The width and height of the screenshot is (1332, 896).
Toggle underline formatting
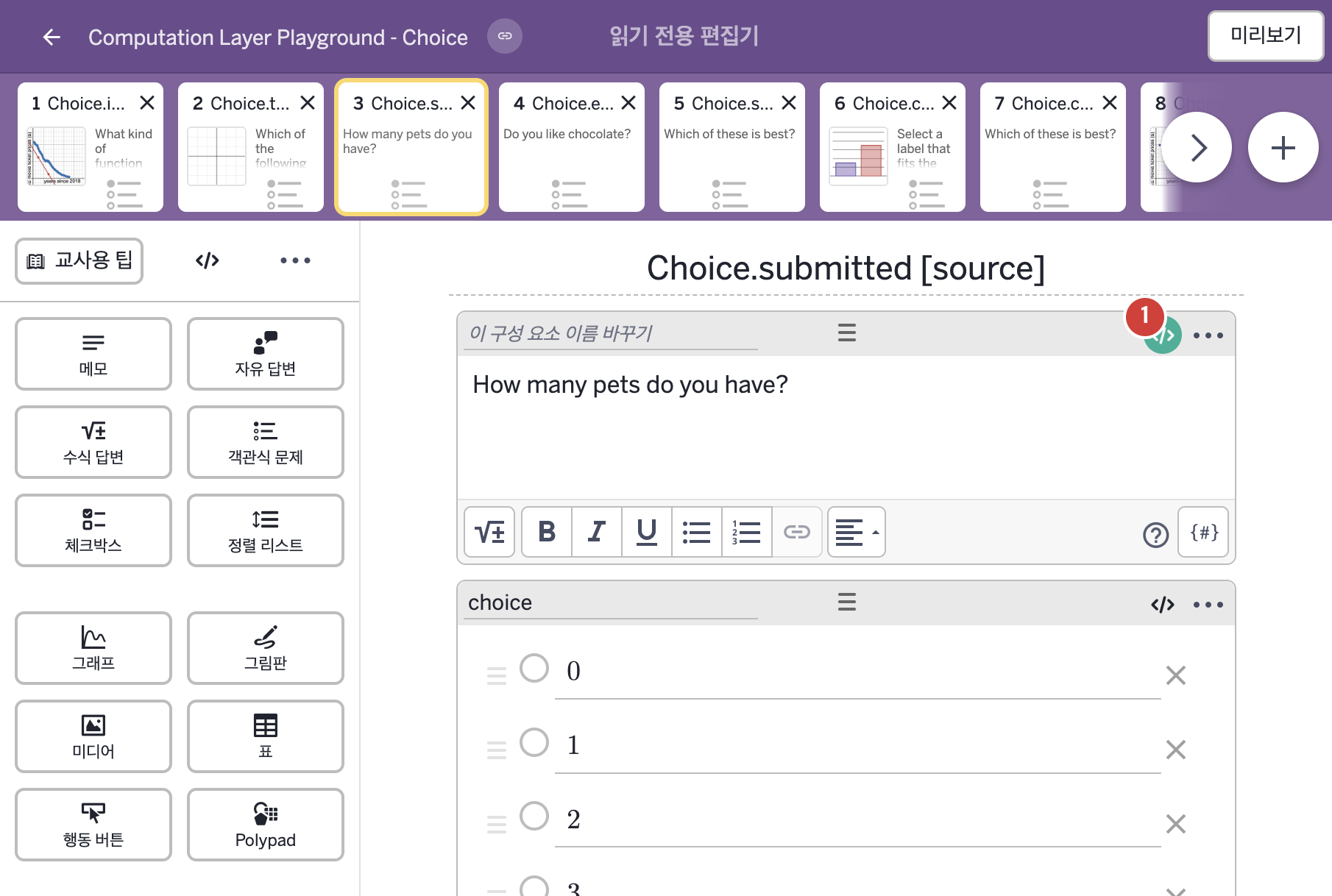(647, 532)
